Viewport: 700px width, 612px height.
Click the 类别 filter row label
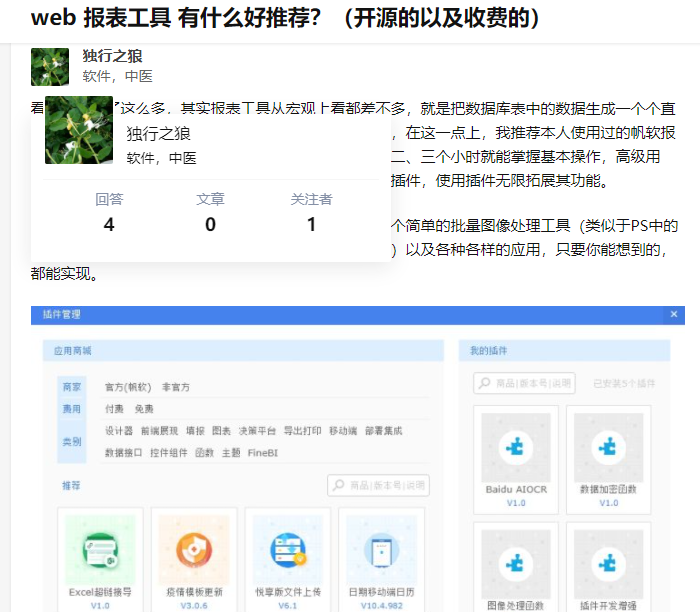tap(71, 441)
